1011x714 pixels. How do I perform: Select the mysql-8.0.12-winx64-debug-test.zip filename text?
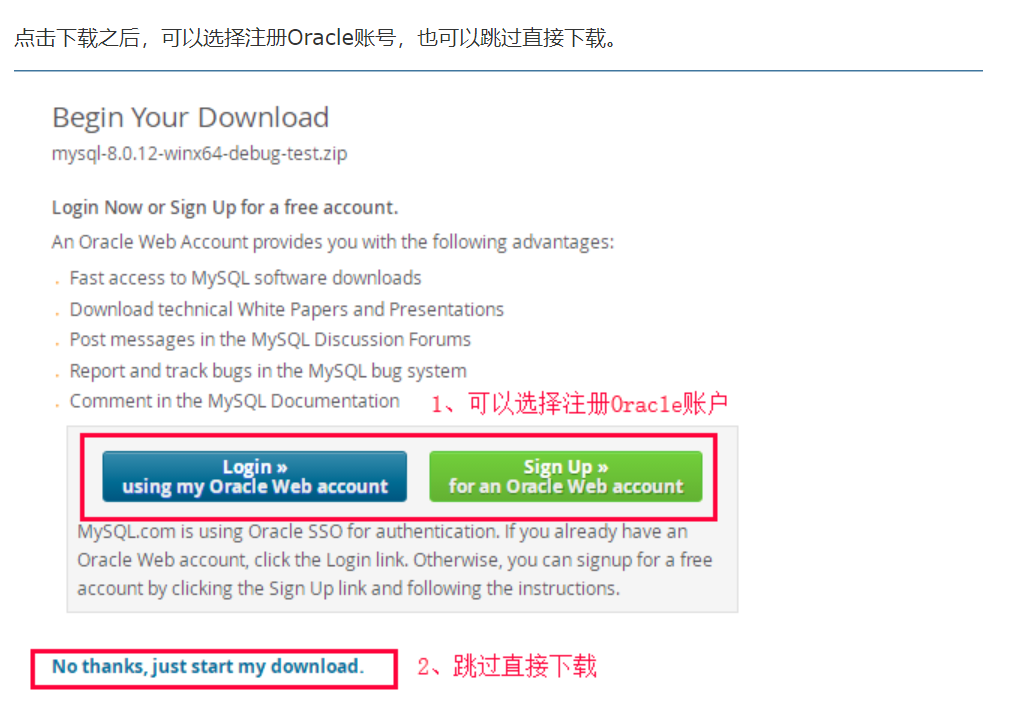[199, 154]
